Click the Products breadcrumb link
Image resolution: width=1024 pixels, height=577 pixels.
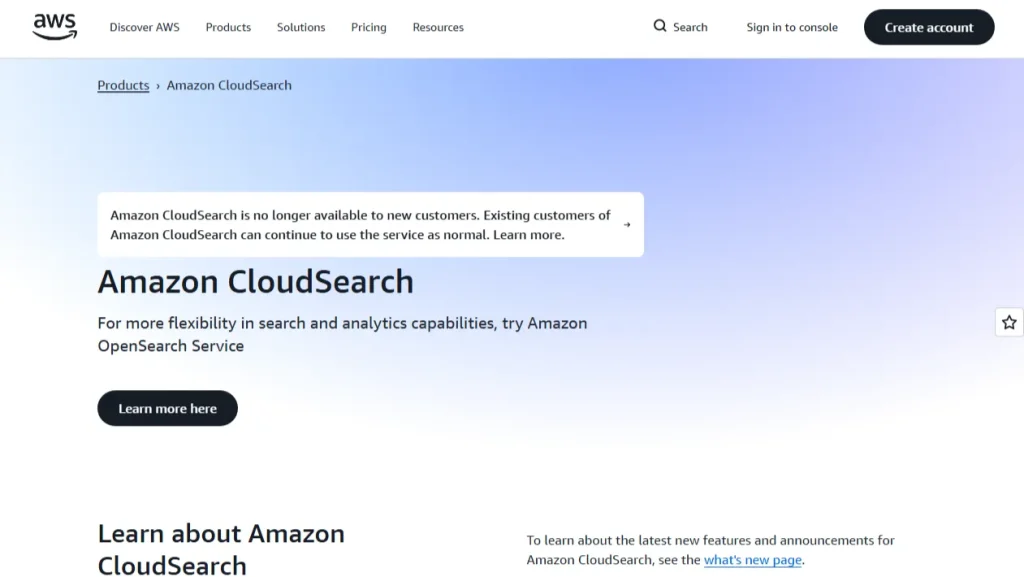tap(123, 86)
